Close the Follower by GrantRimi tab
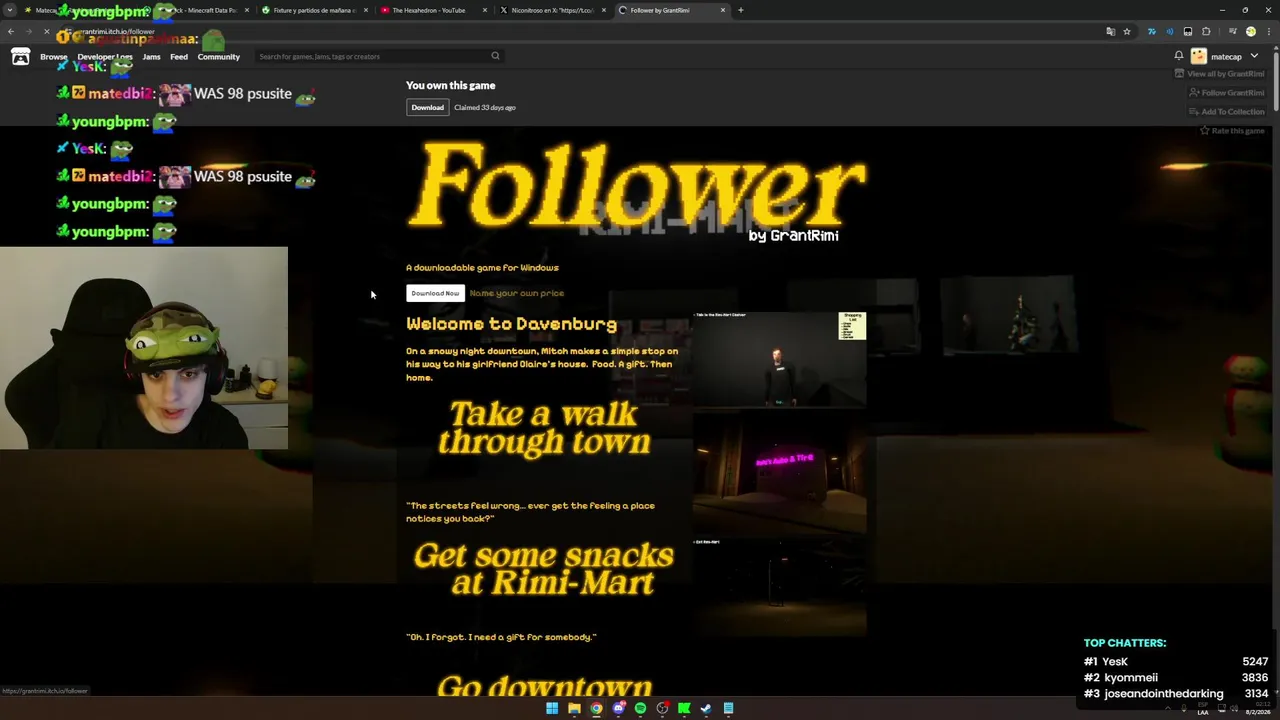This screenshot has width=1280, height=720. point(723,10)
